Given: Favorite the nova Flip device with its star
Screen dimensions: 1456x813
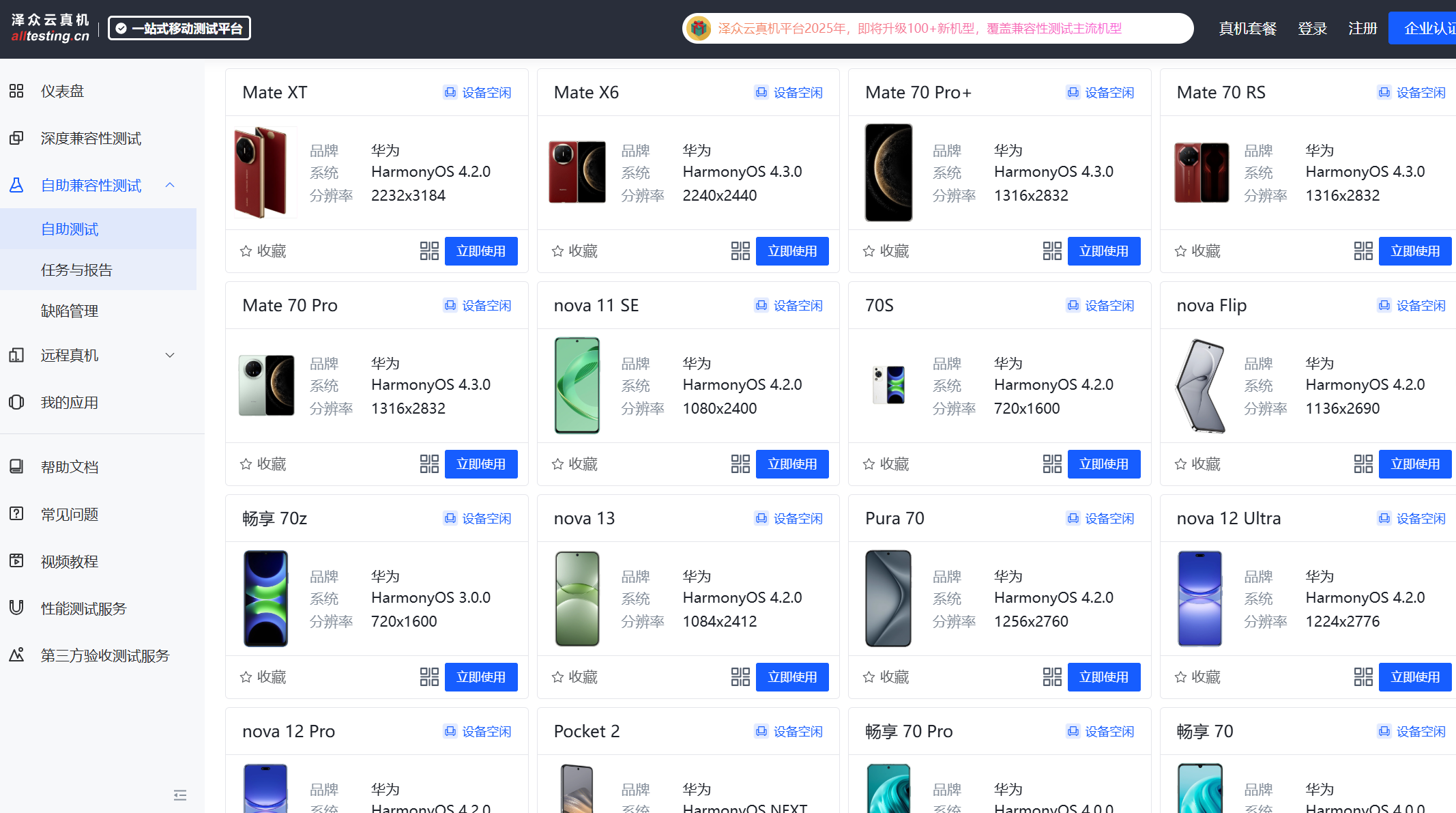Looking at the screenshot, I should (x=1180, y=464).
